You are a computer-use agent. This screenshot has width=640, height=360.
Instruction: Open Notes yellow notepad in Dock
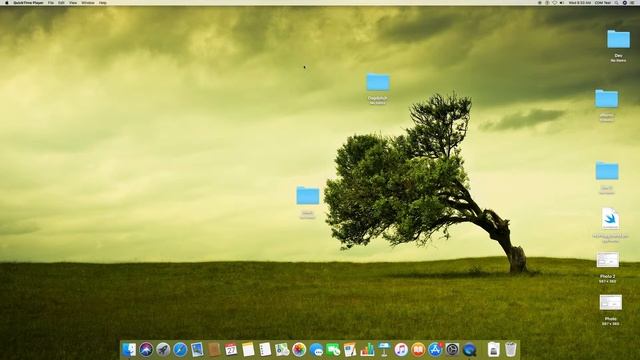(x=248, y=350)
